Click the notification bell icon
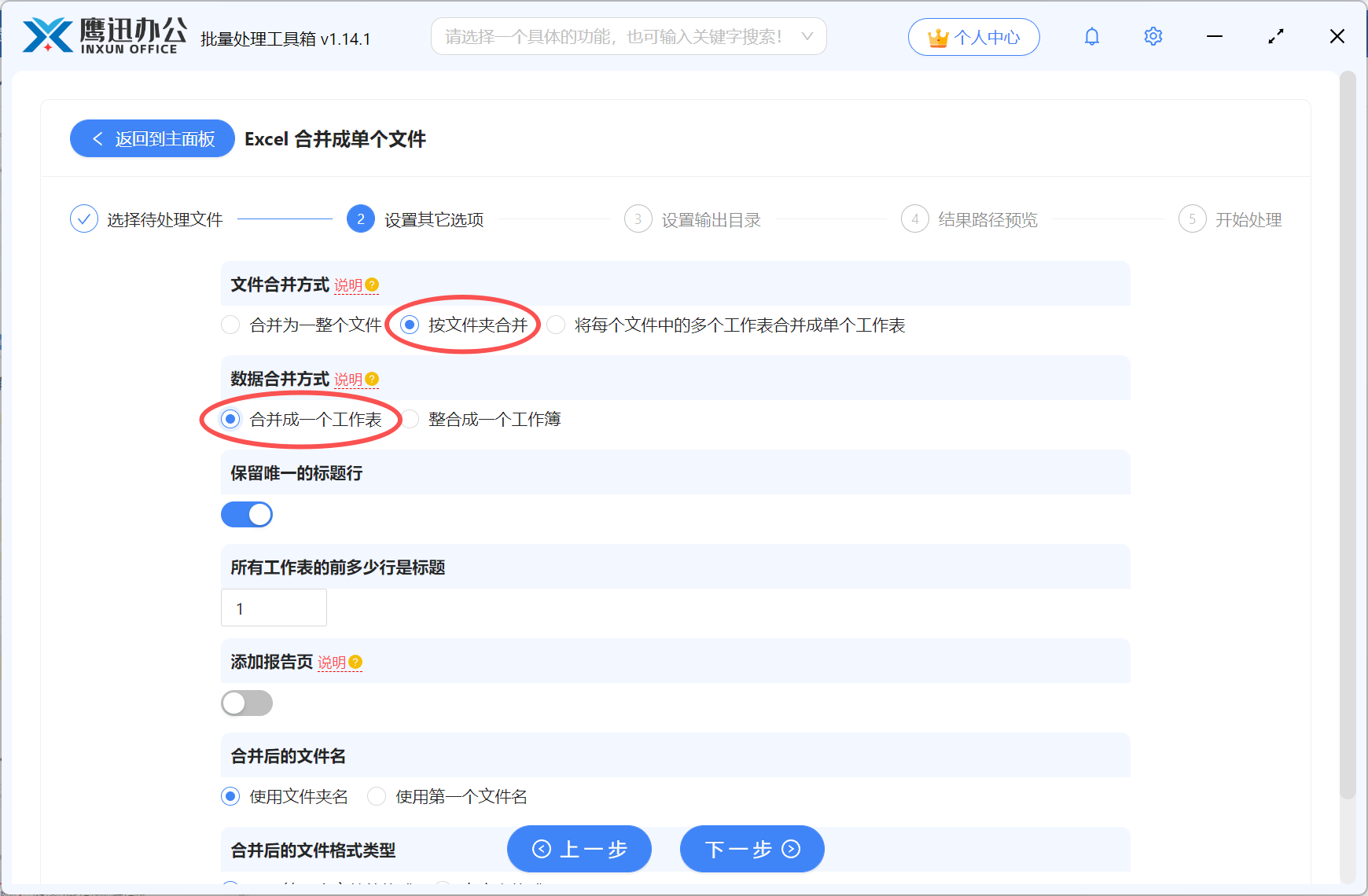Screen dimensions: 1368x896 pyautogui.click(x=1091, y=36)
